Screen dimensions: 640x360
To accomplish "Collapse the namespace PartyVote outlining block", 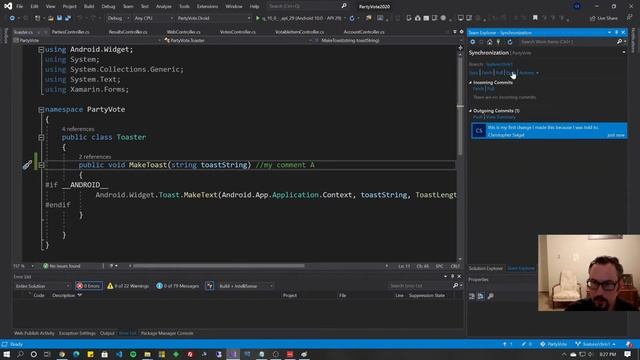I will (x=41, y=109).
